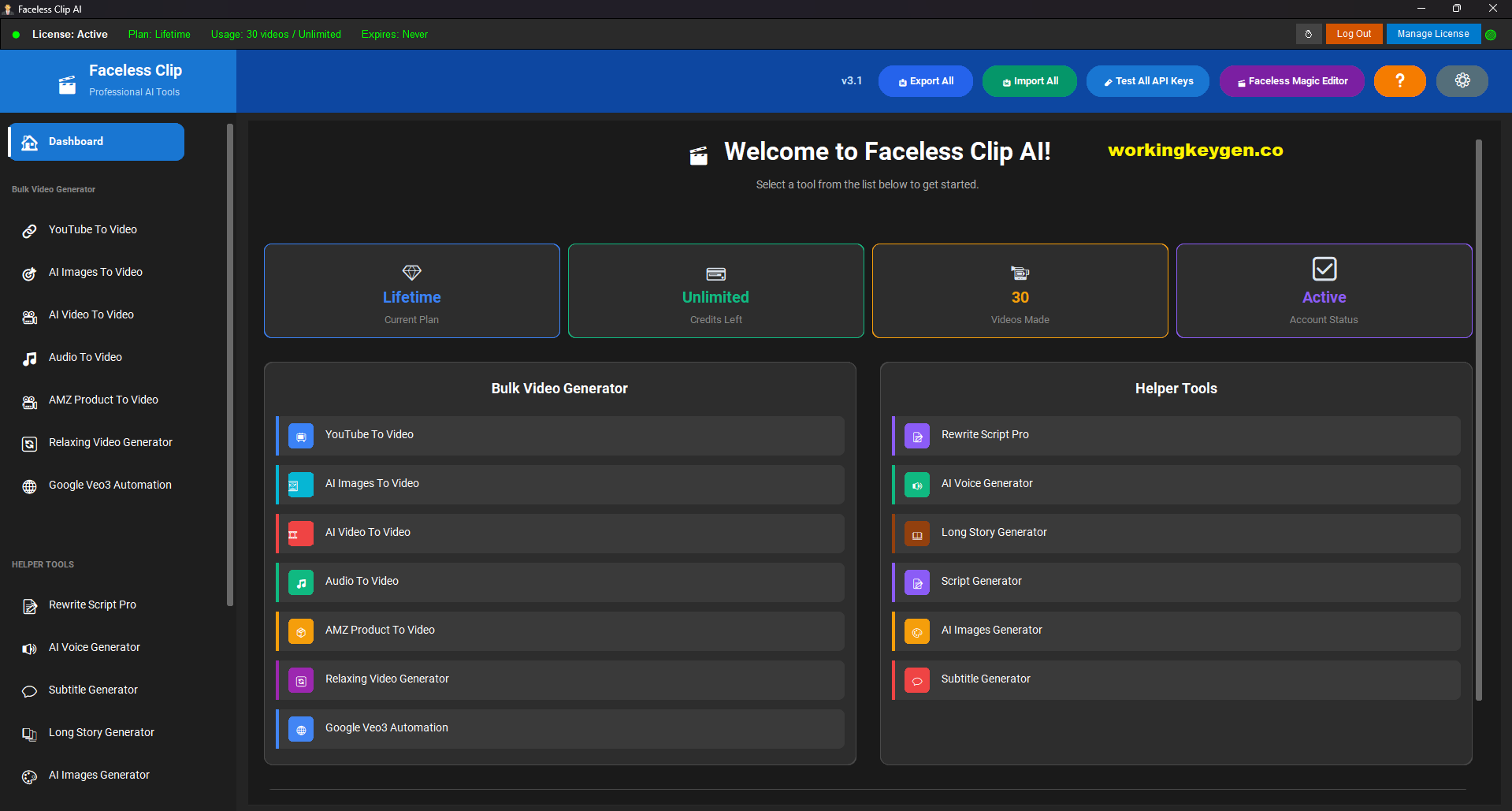This screenshot has width=1512, height=811.
Task: Select Script Generator in the Helper Tools list
Action: [x=1176, y=582]
